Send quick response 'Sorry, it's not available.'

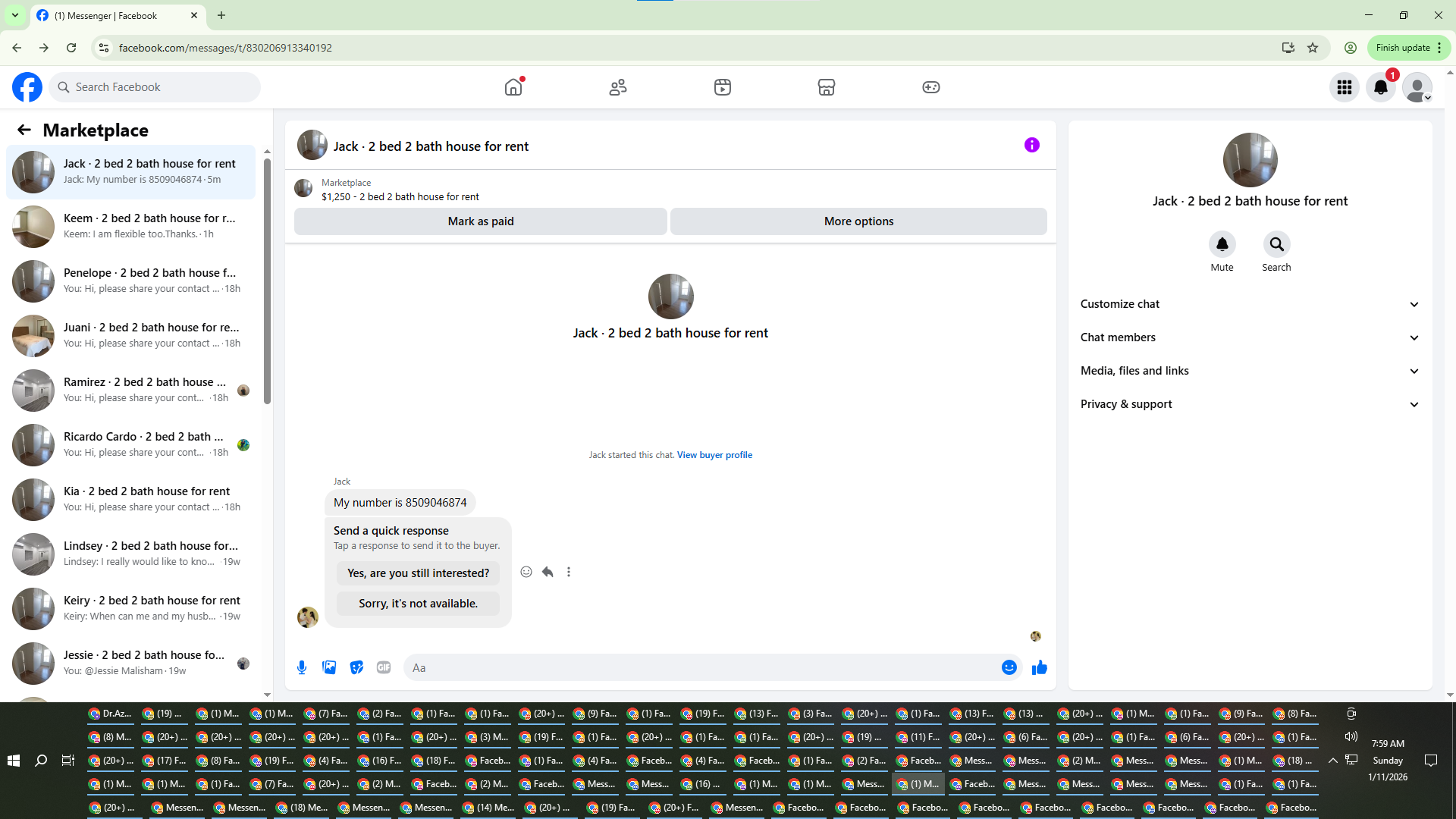coord(419,604)
